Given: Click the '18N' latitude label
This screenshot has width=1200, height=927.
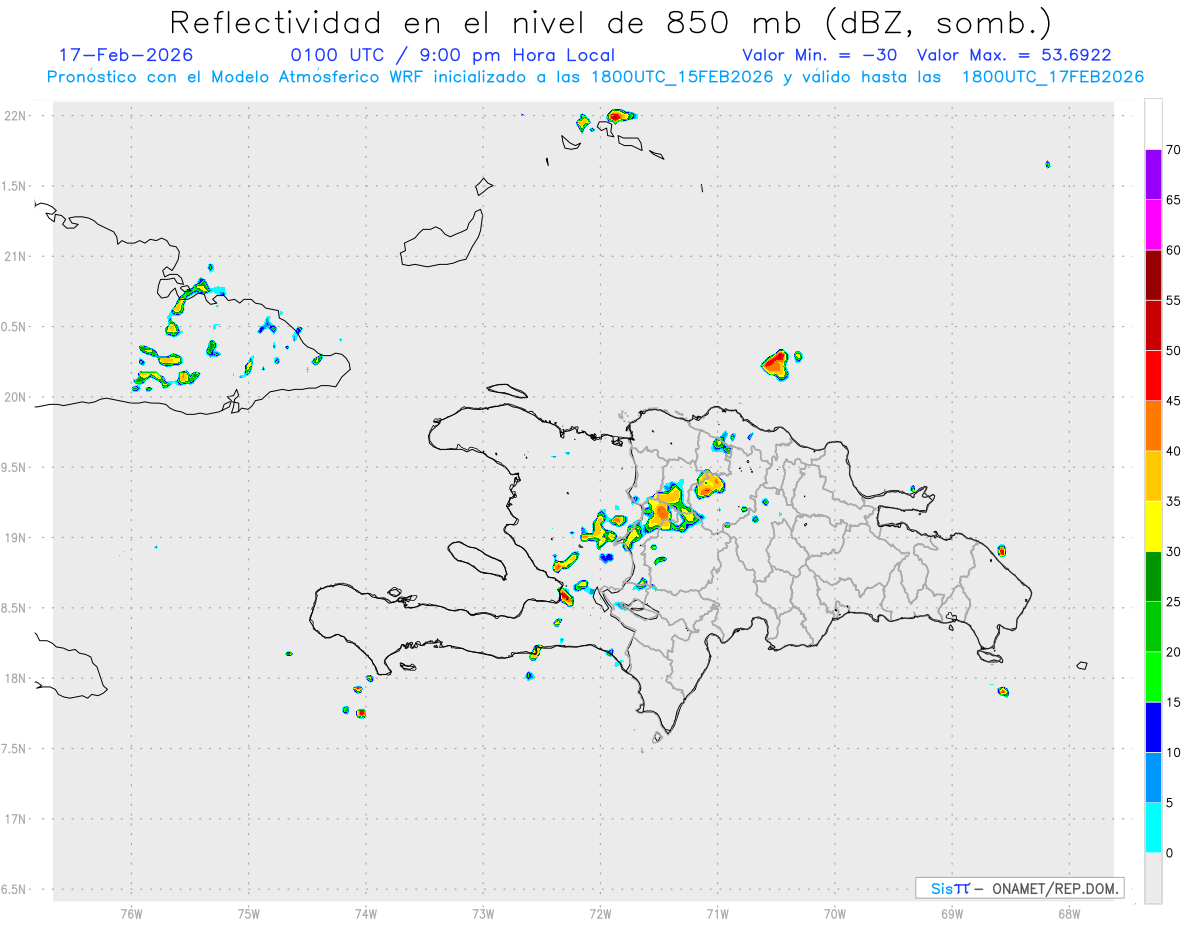Looking at the screenshot, I should point(15,678).
